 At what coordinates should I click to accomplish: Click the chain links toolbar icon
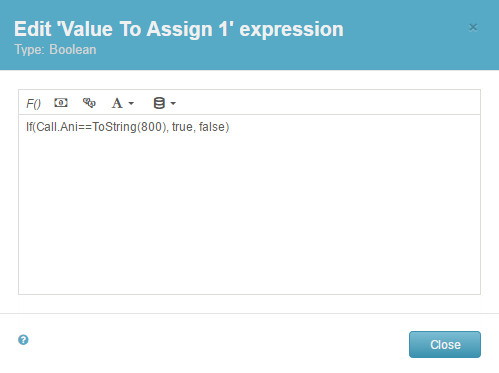(x=89, y=103)
